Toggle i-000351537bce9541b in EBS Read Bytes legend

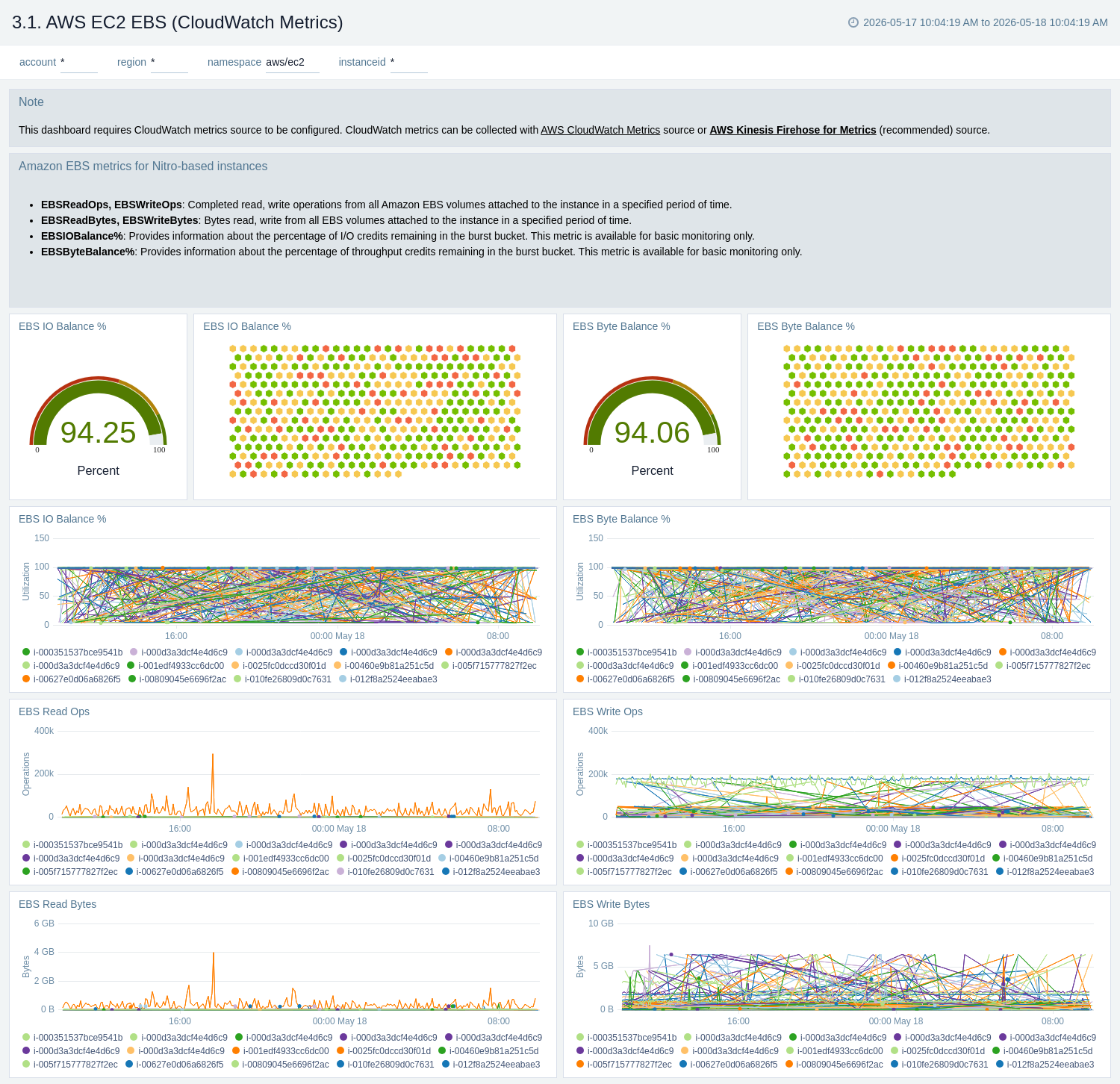[72, 1038]
